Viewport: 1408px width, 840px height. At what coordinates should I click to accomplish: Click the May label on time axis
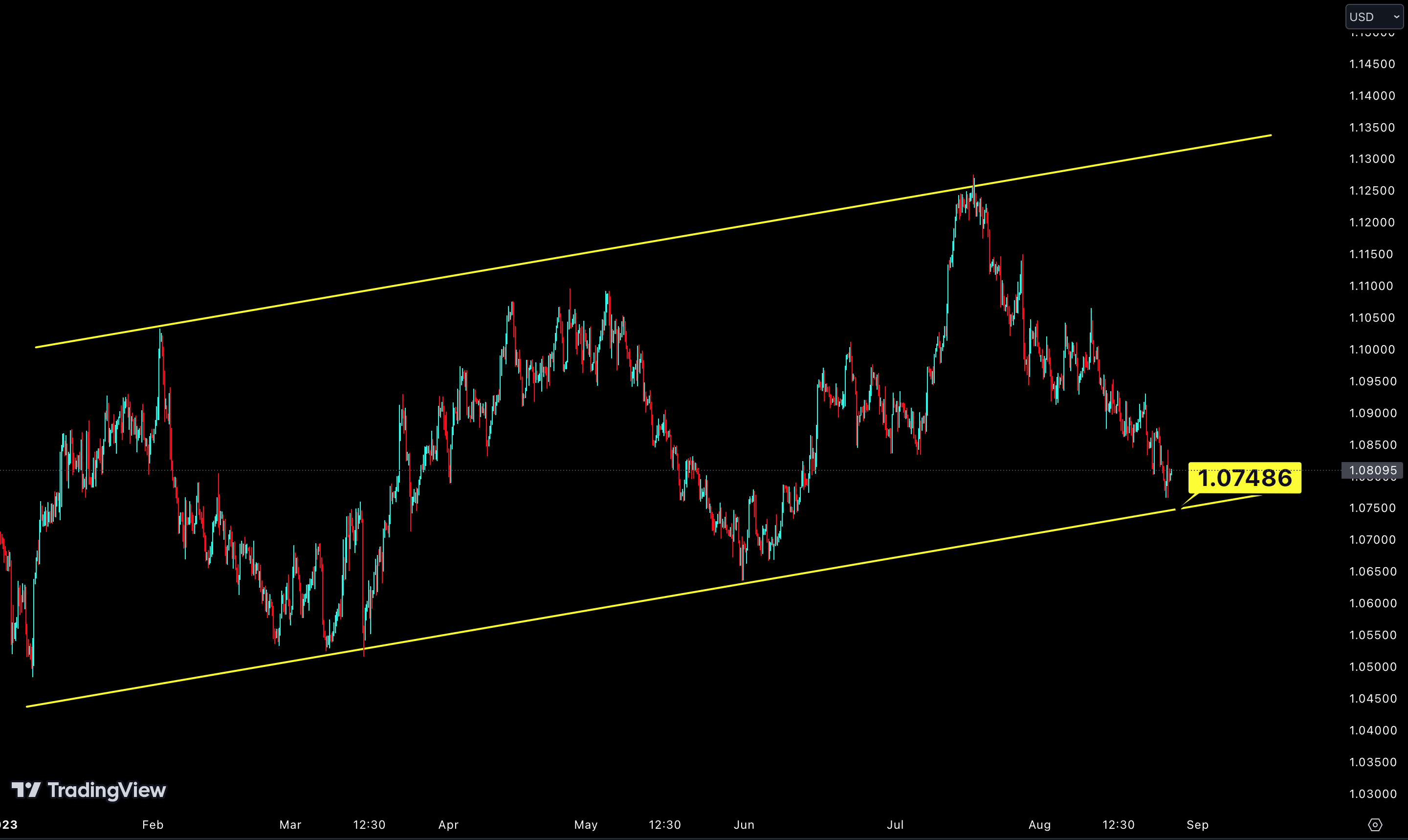click(586, 825)
